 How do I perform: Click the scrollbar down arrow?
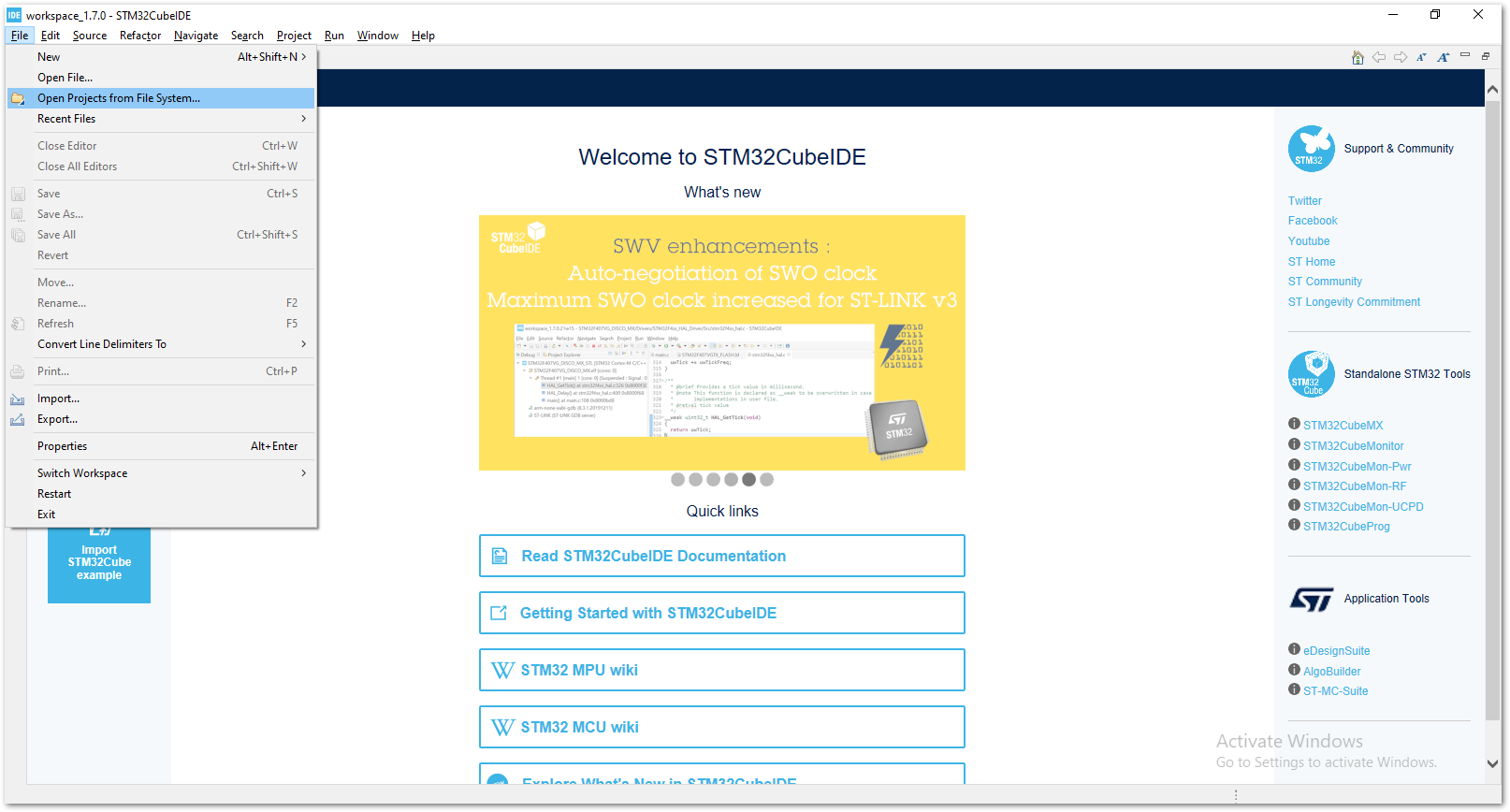click(x=1493, y=763)
